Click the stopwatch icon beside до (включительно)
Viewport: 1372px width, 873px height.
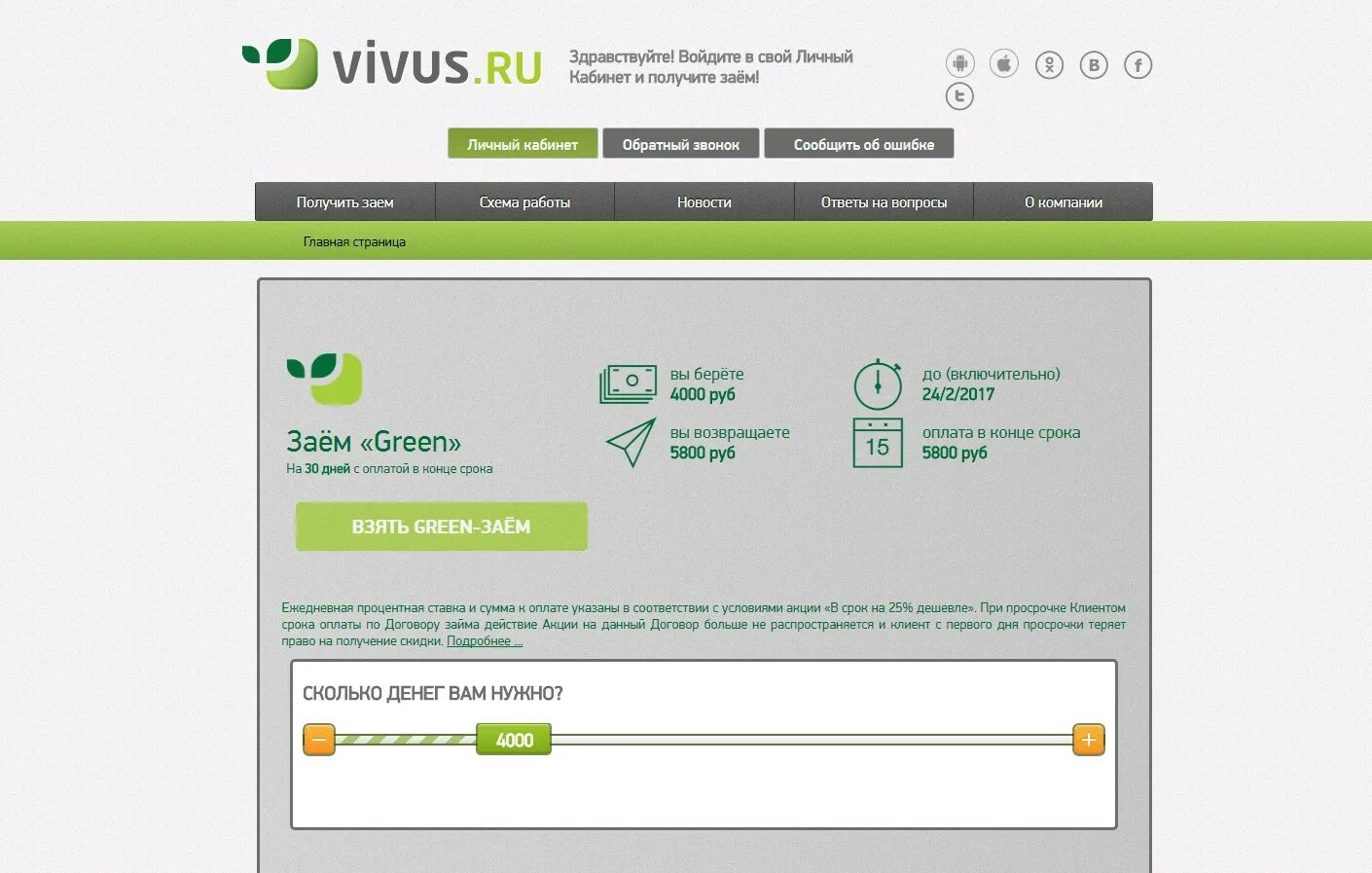tap(878, 383)
